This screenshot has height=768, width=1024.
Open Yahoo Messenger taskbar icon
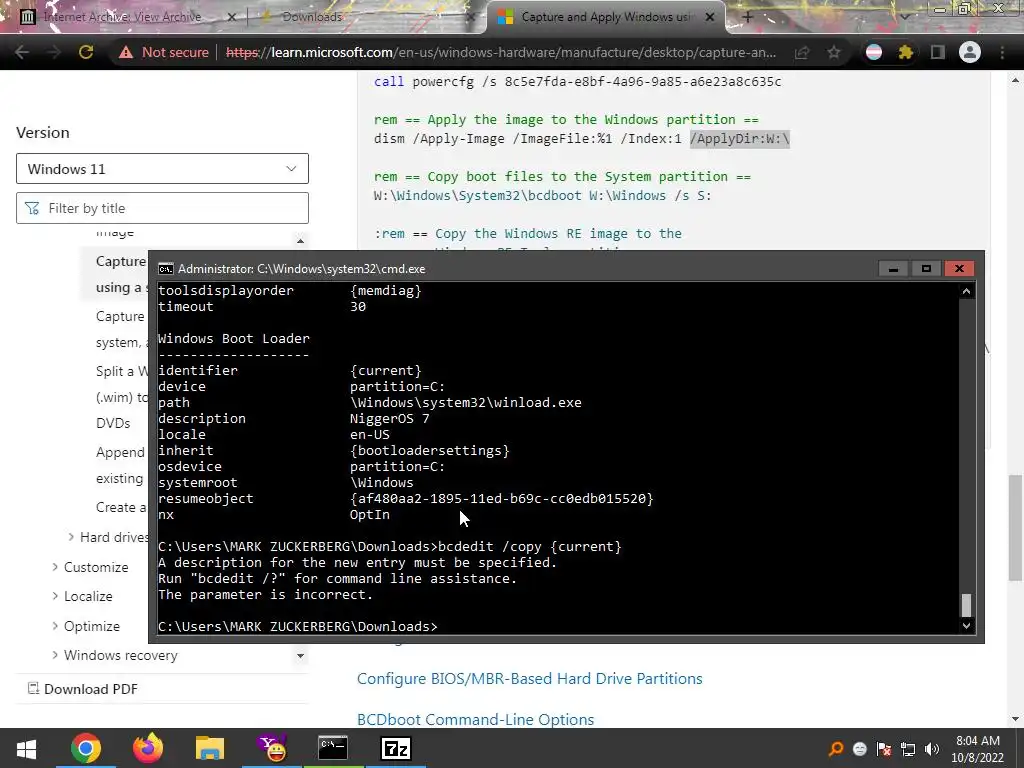[272, 749]
